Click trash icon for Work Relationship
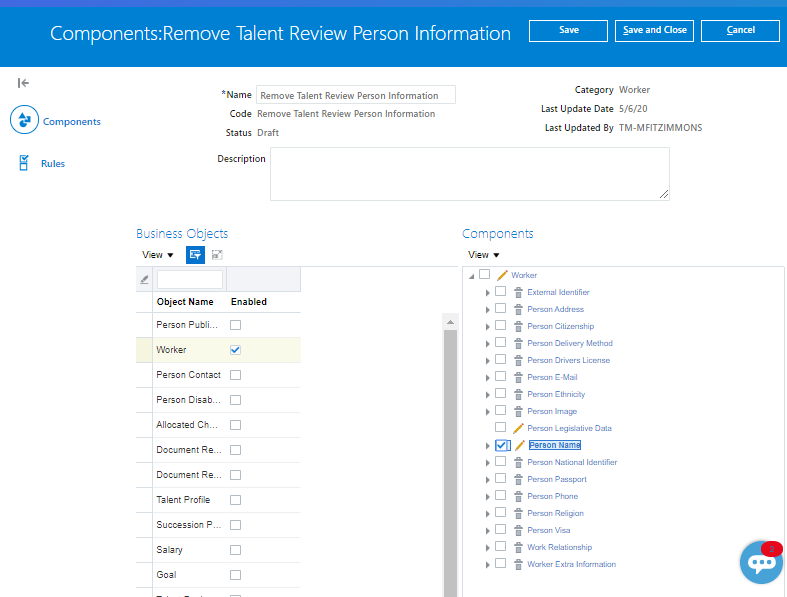The image size is (787, 597). tap(518, 547)
